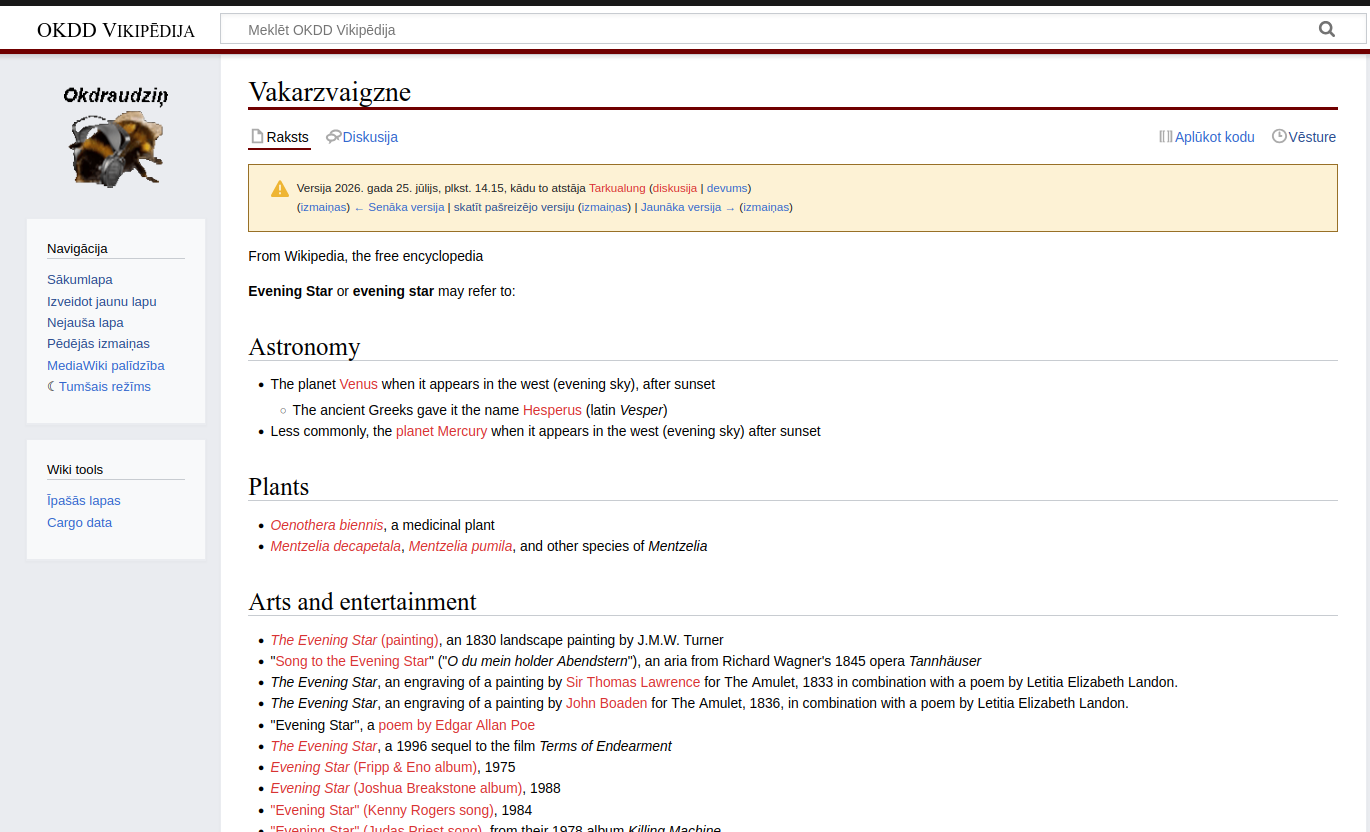Go to Sākumlapa in navigation
This screenshot has height=832, width=1370.
point(80,280)
